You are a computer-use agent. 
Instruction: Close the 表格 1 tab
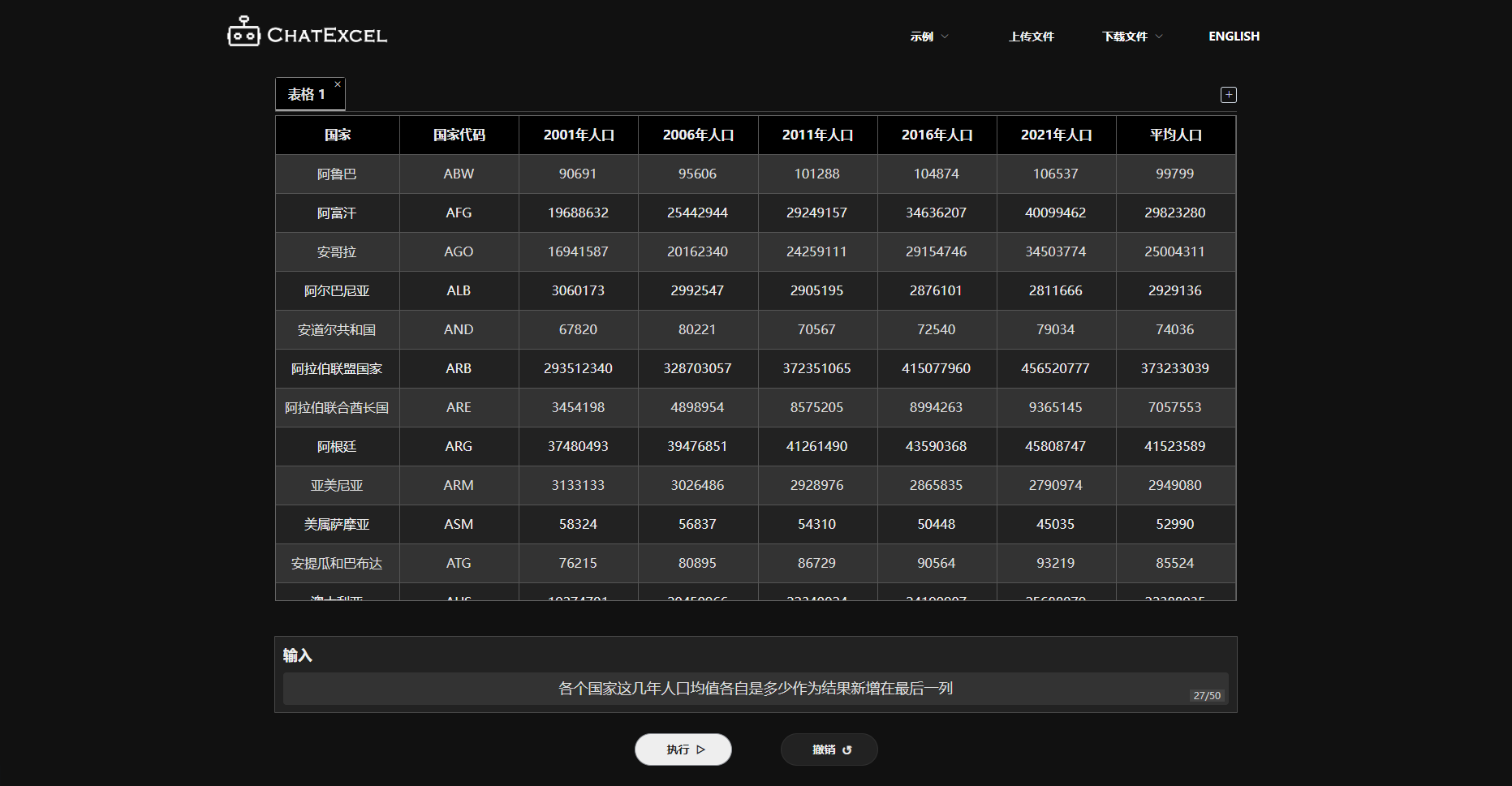(338, 84)
